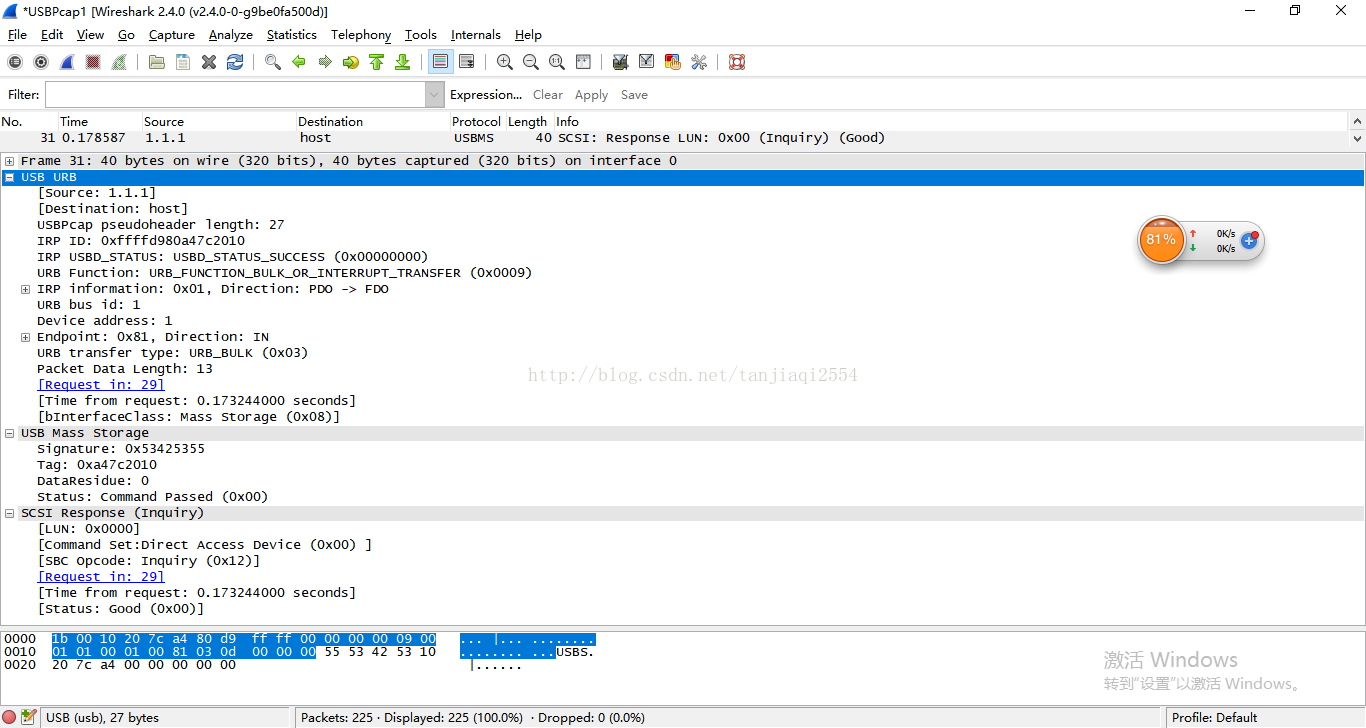Click the blue plus on the floating widget
This screenshot has width=1366, height=728.
(1248, 241)
